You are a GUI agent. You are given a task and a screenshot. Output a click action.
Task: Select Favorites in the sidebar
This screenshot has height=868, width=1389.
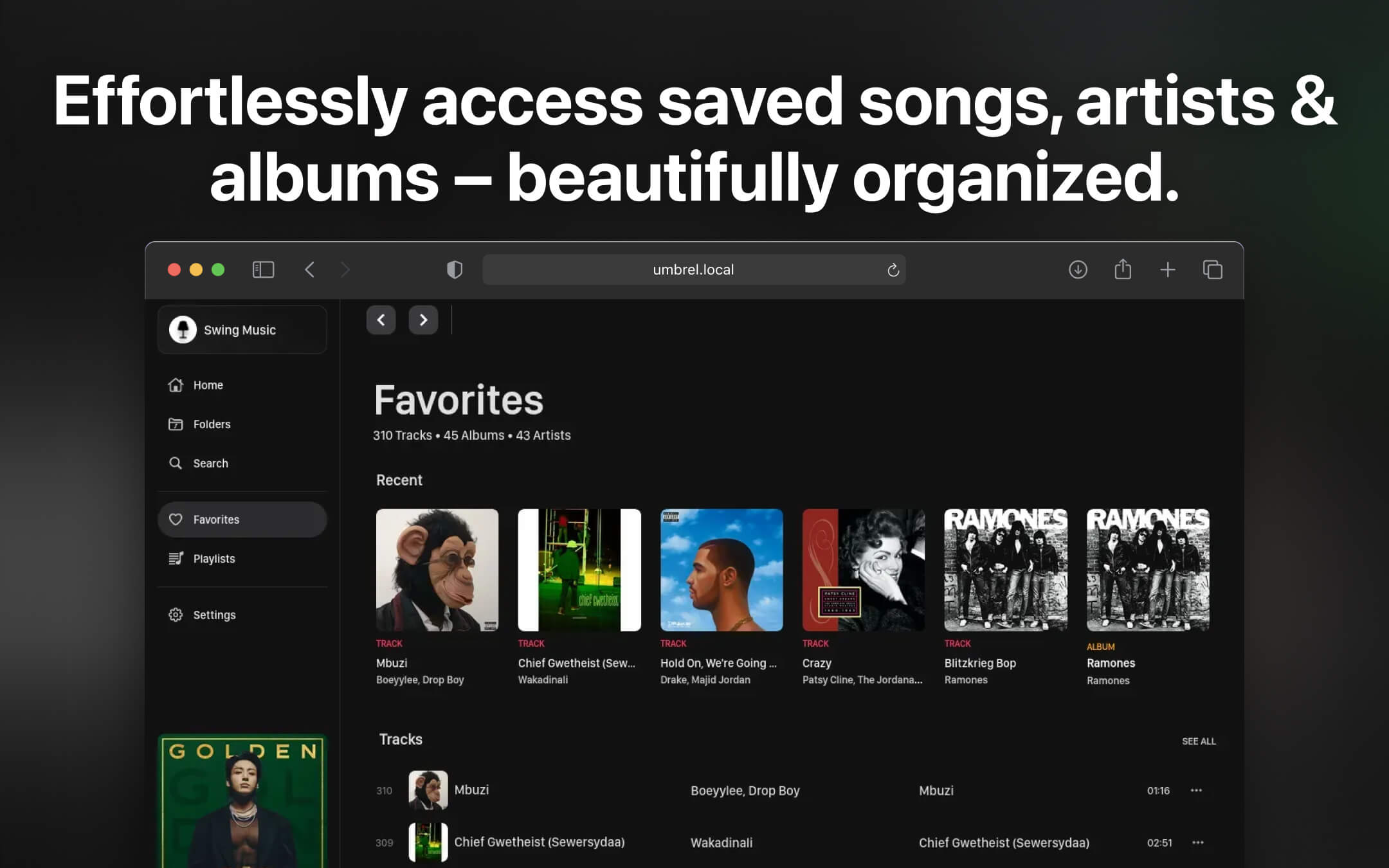coord(216,519)
